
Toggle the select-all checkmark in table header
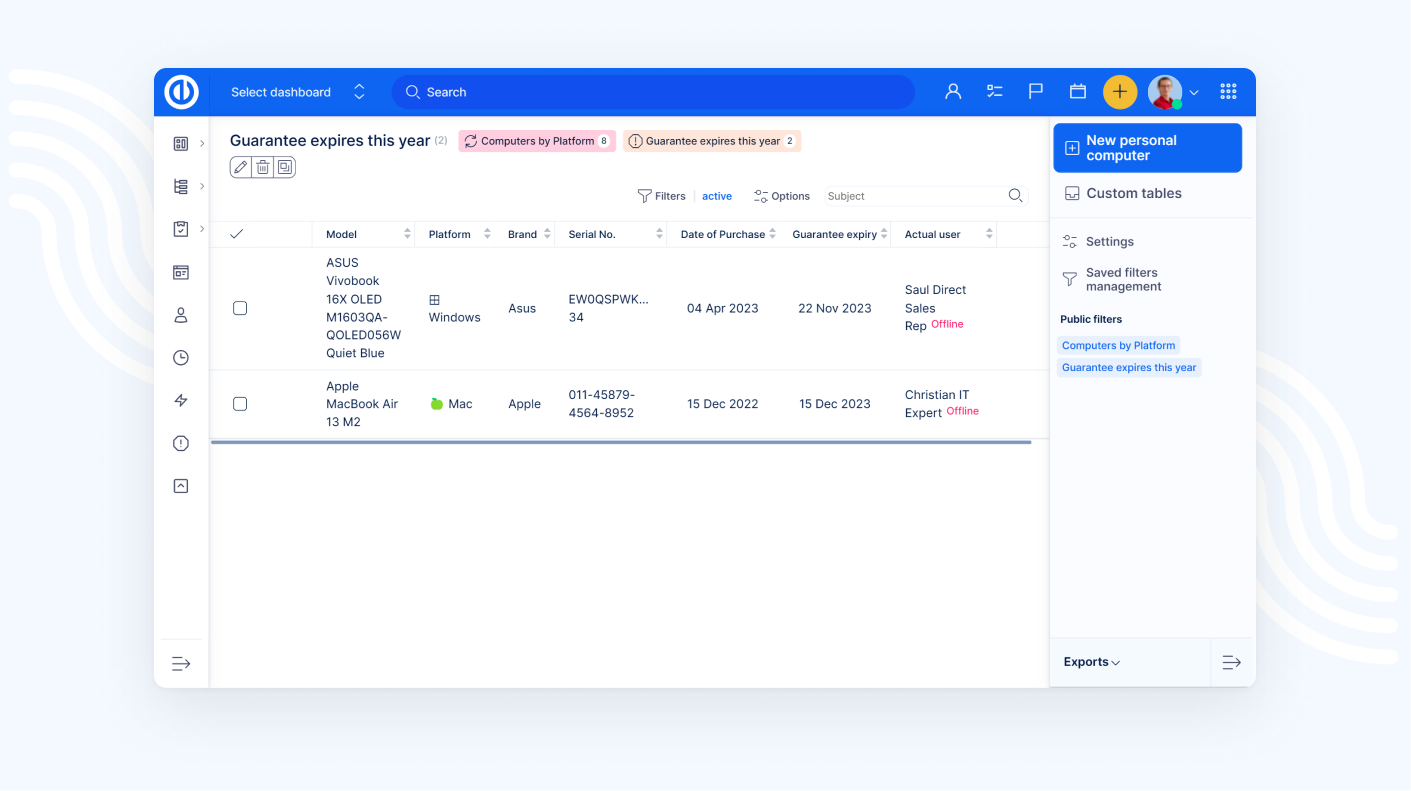(x=237, y=234)
